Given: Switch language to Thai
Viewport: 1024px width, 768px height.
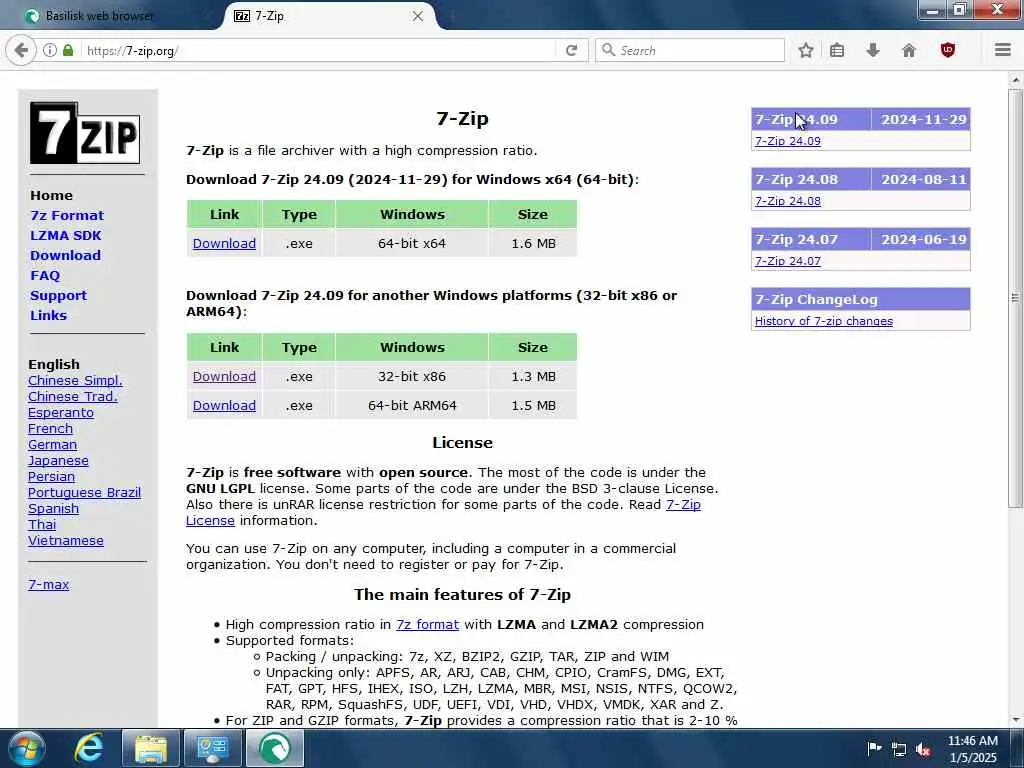Looking at the screenshot, I should click(42, 524).
